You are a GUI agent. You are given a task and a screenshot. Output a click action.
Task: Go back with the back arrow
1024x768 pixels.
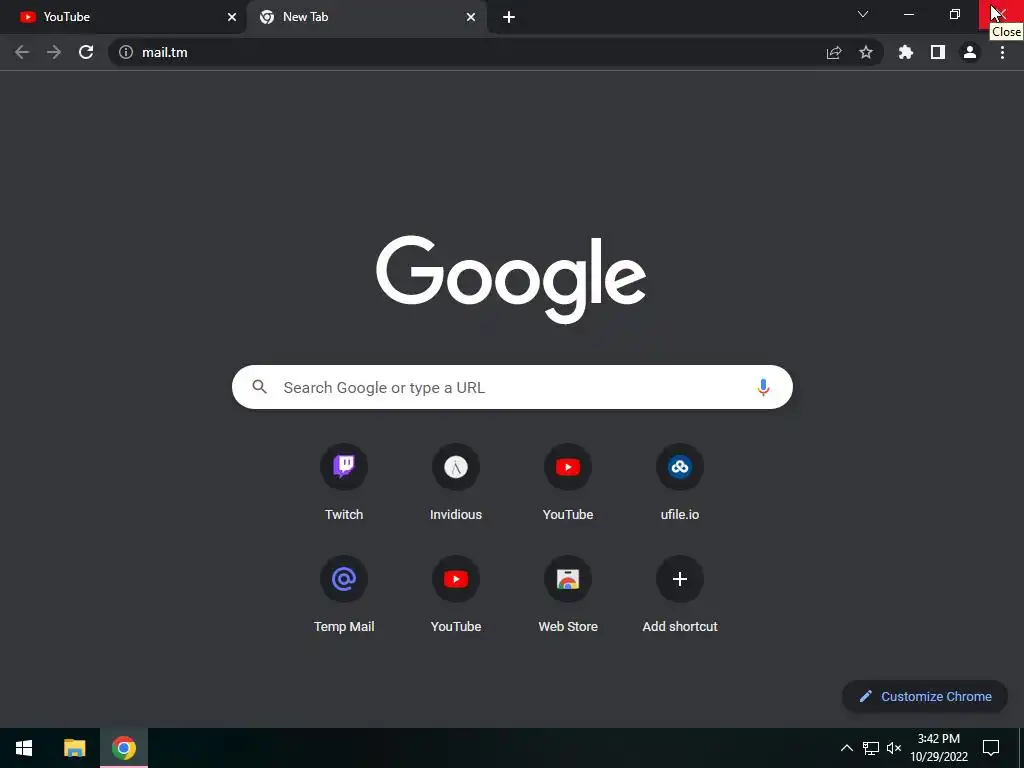coord(22,52)
